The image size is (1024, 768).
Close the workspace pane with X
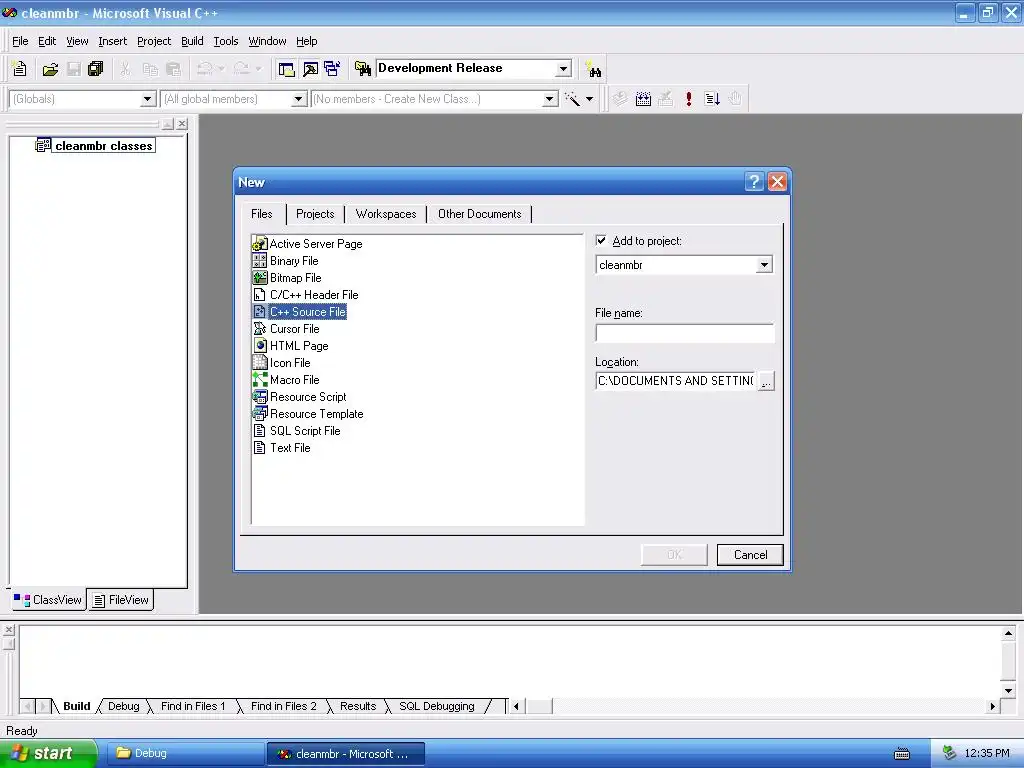pyautogui.click(x=182, y=123)
